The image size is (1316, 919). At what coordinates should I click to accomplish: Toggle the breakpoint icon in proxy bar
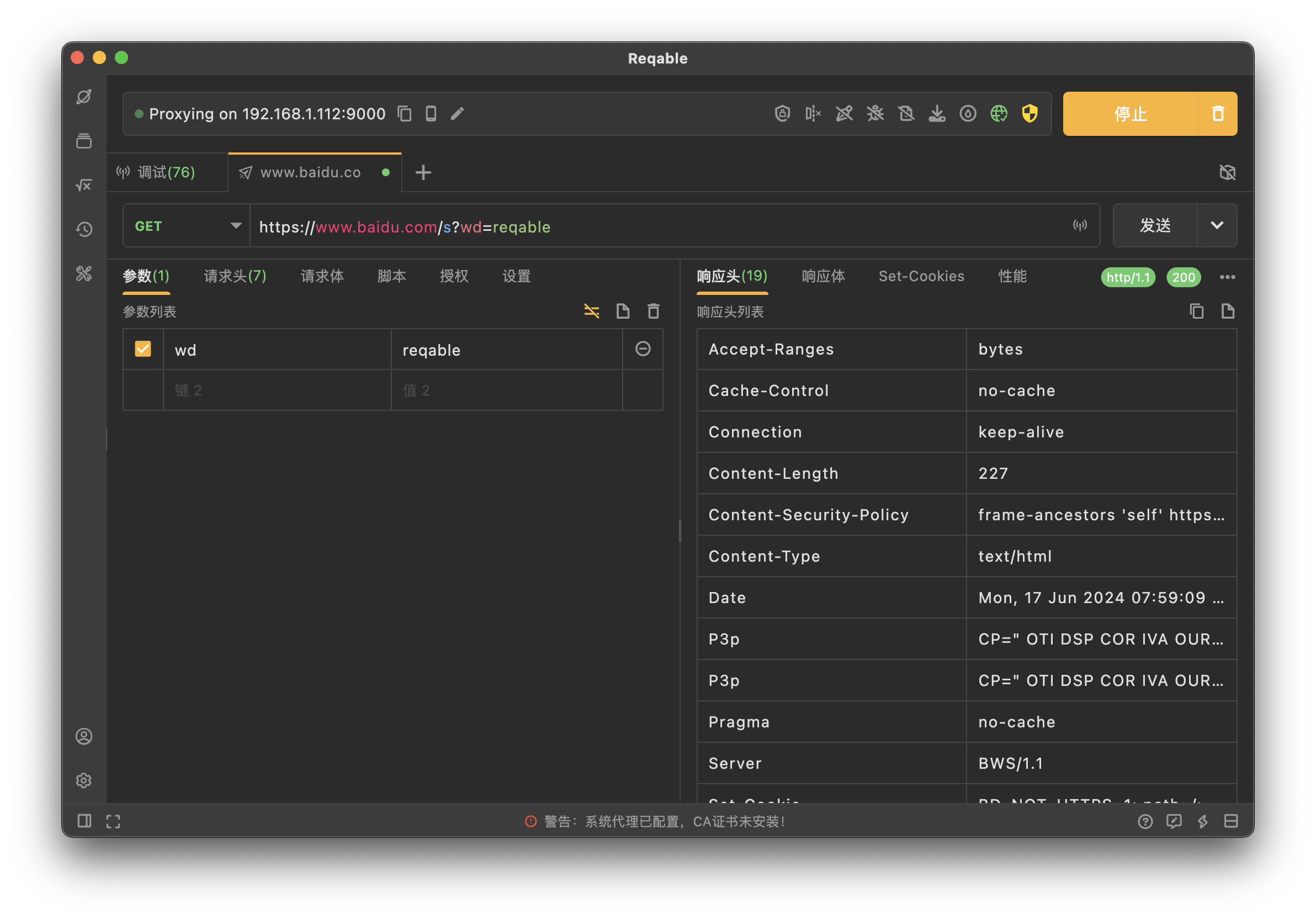pos(813,114)
